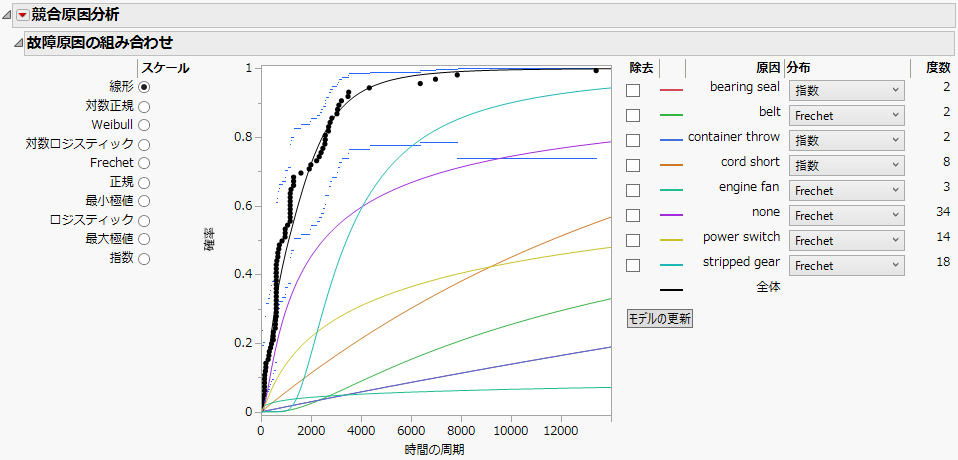Open the red triangle menu for 競合原因分析
This screenshot has width=958, height=460.
(x=23, y=15)
